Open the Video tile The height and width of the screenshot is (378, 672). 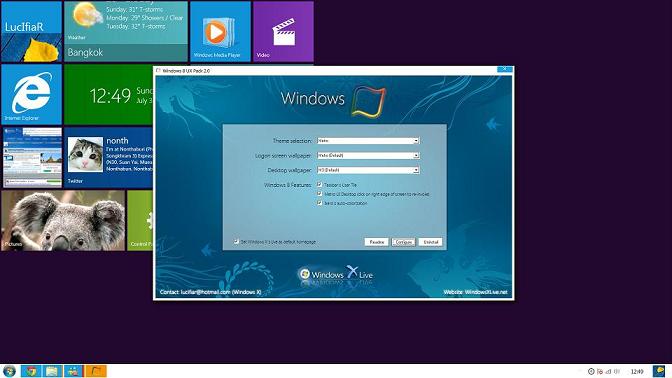(283, 32)
